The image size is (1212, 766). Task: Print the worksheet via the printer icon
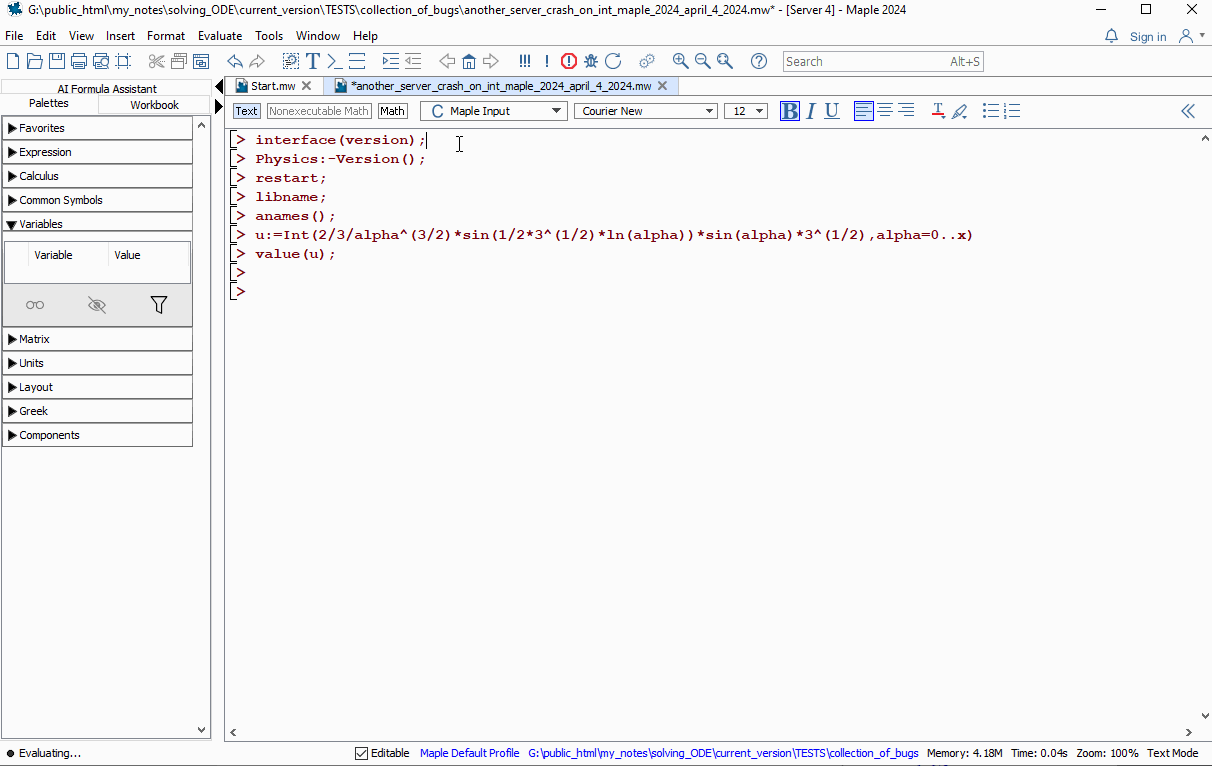[79, 61]
